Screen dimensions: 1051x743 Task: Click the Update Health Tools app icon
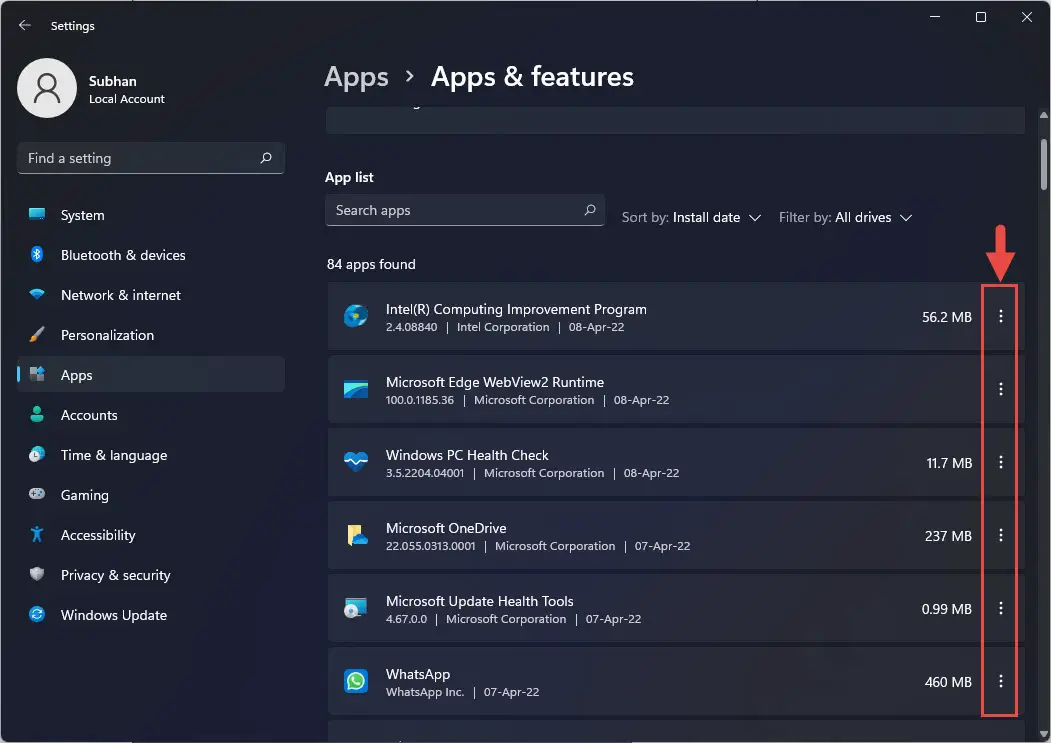click(356, 608)
